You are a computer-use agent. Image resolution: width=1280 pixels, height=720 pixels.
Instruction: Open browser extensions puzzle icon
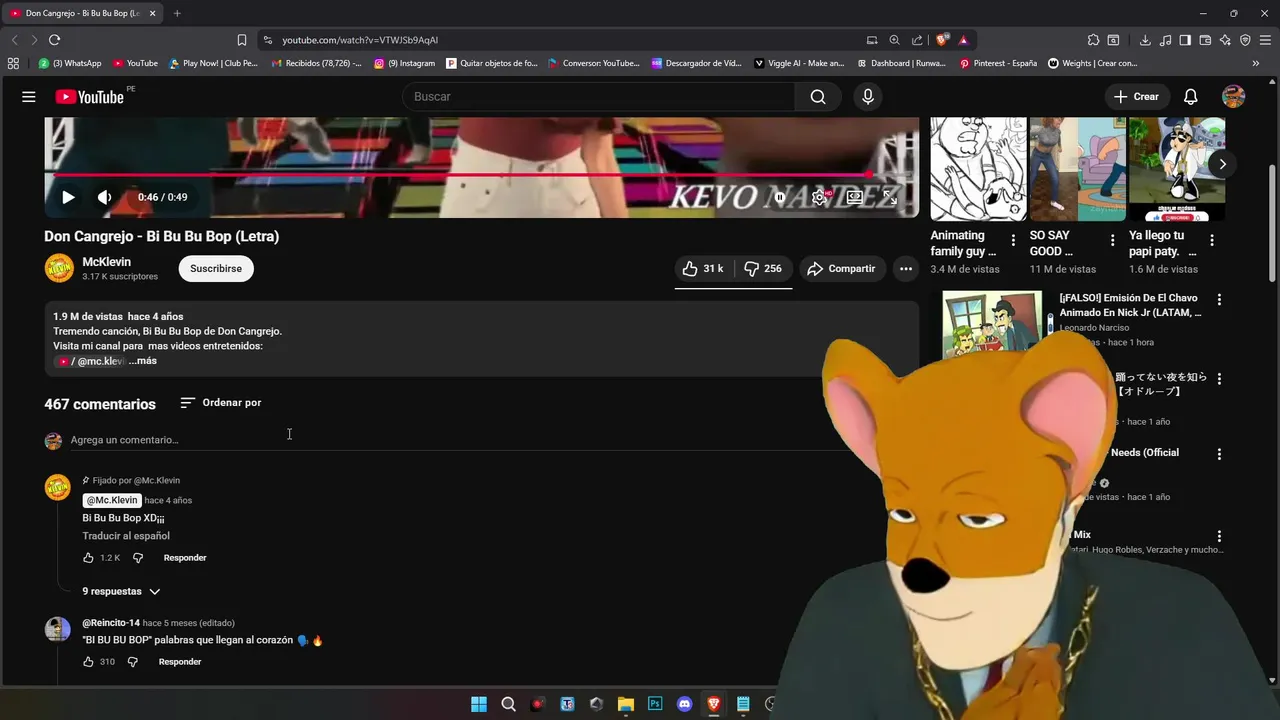coord(1093,40)
